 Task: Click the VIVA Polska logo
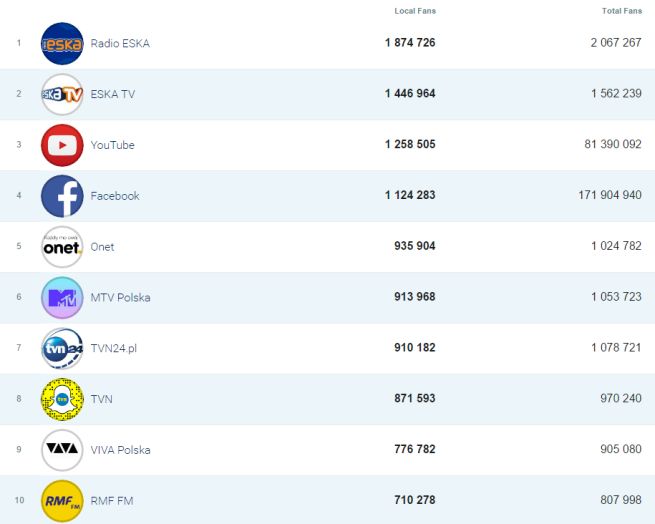point(62,450)
